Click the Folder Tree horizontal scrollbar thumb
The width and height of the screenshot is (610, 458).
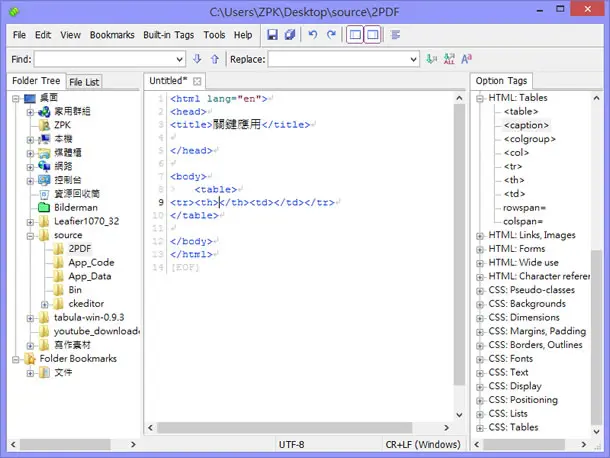click(x=65, y=444)
